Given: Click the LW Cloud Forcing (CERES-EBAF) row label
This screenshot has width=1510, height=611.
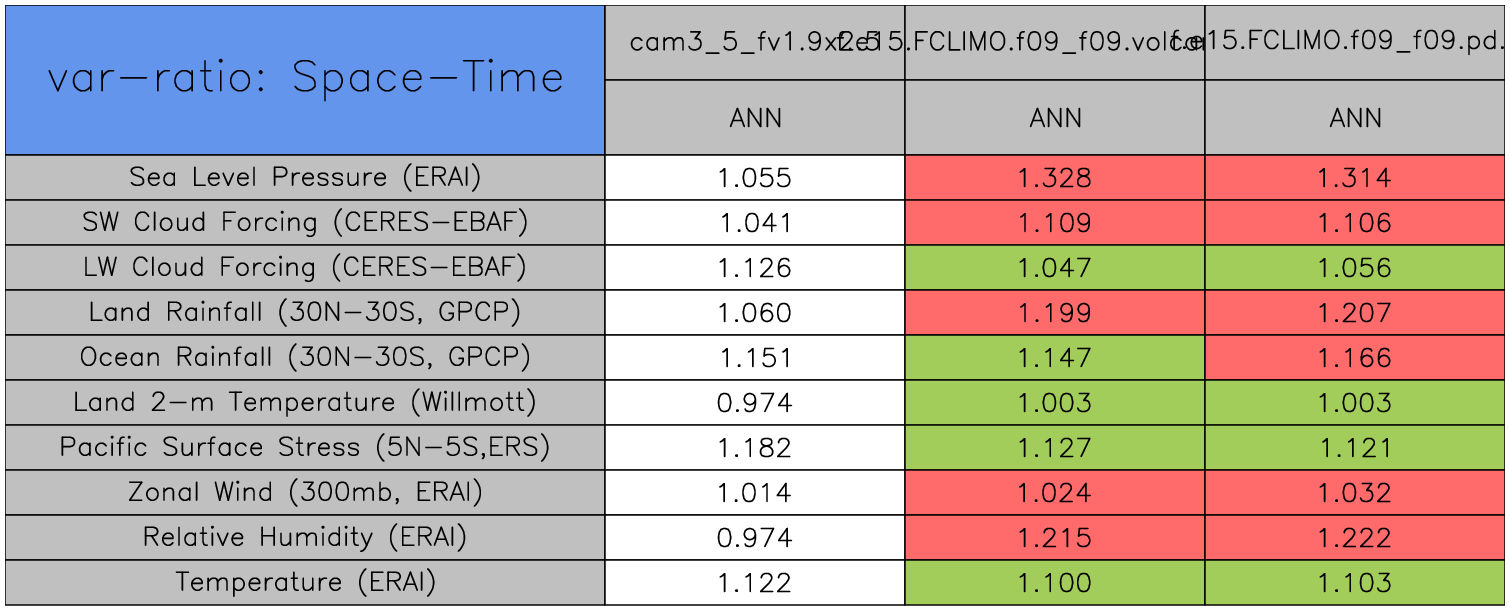Looking at the screenshot, I should (305, 267).
